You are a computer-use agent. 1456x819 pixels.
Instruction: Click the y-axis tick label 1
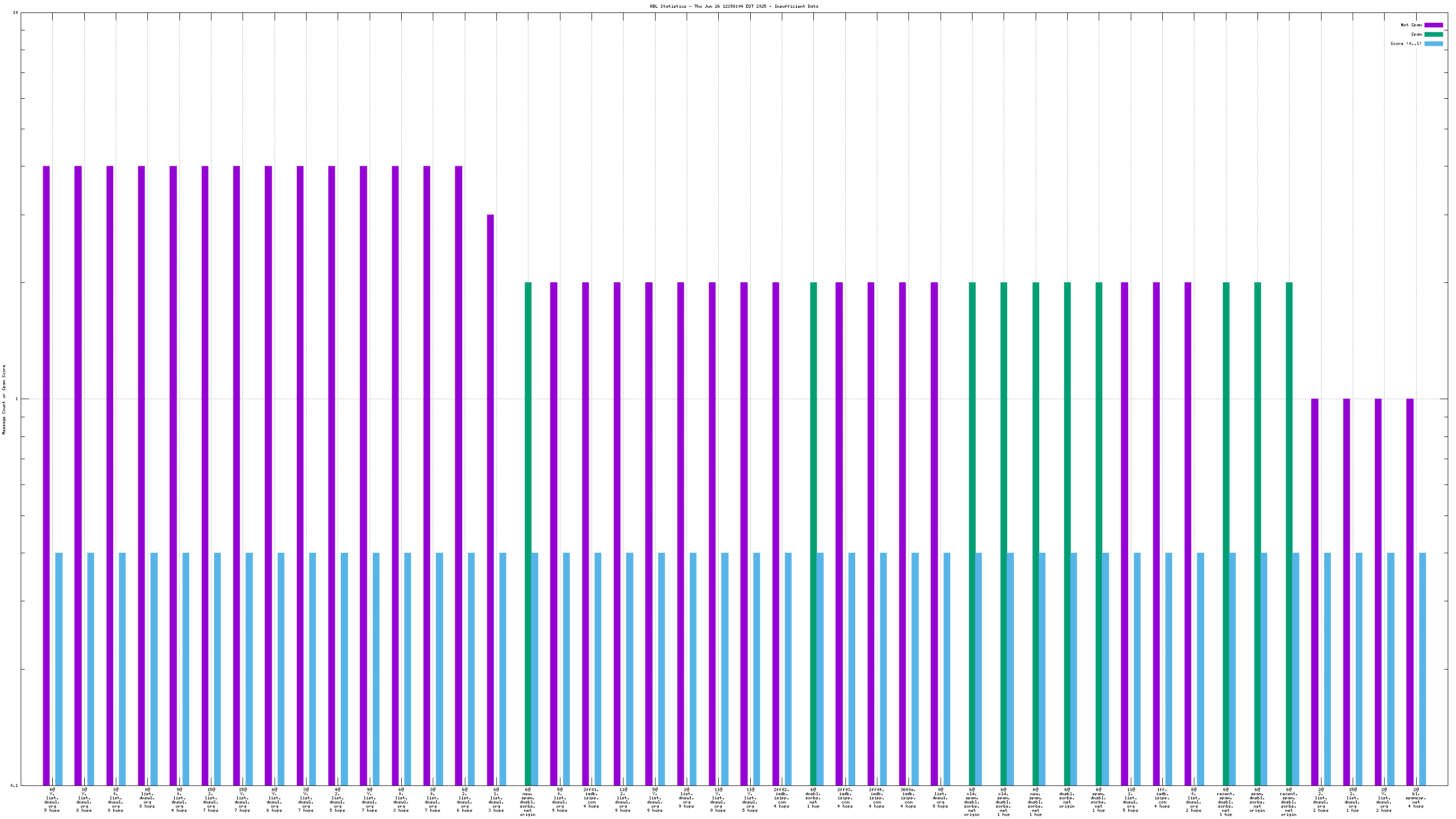click(x=17, y=399)
